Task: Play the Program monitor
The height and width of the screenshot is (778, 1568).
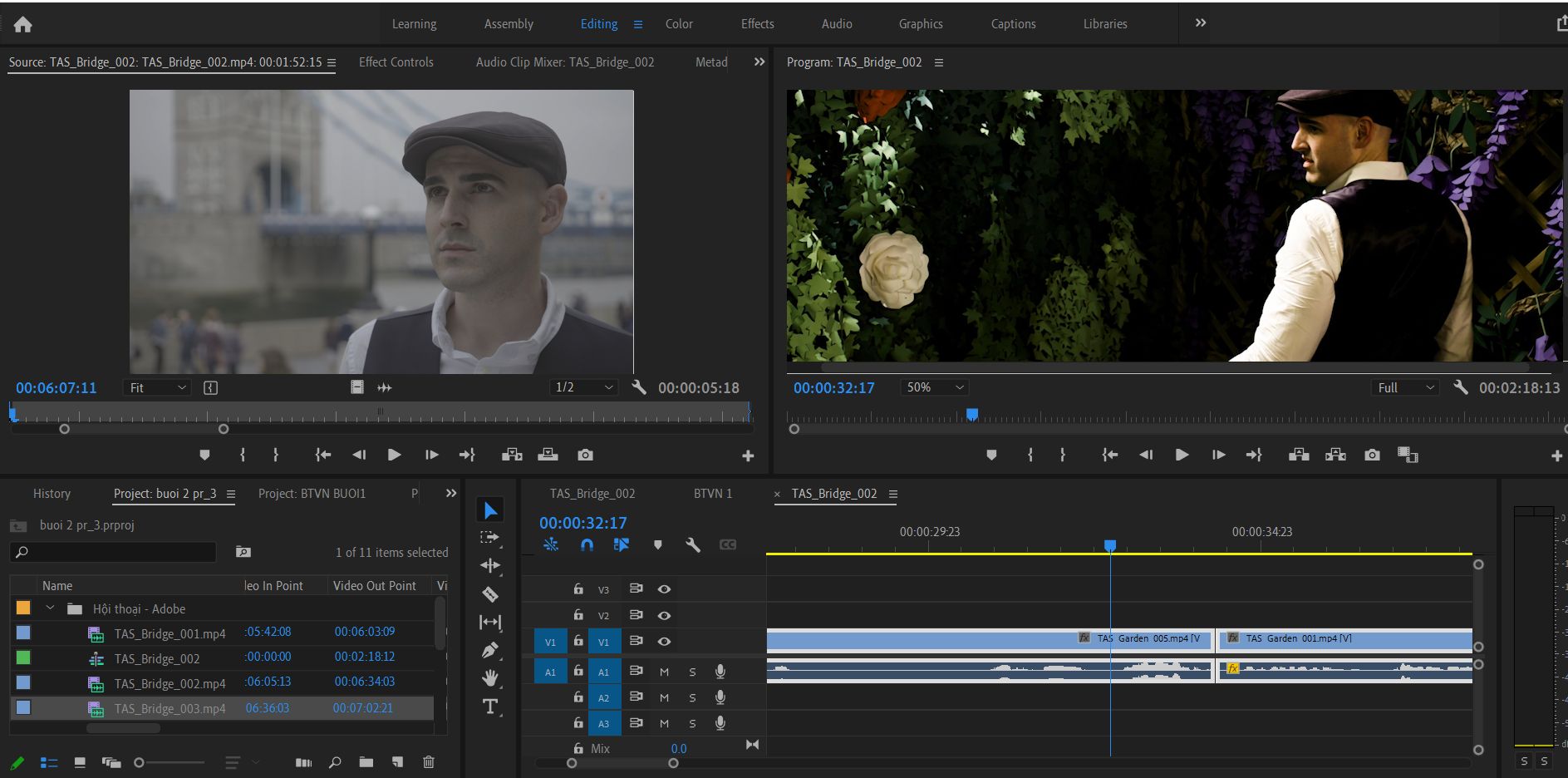Action: coord(1182,455)
